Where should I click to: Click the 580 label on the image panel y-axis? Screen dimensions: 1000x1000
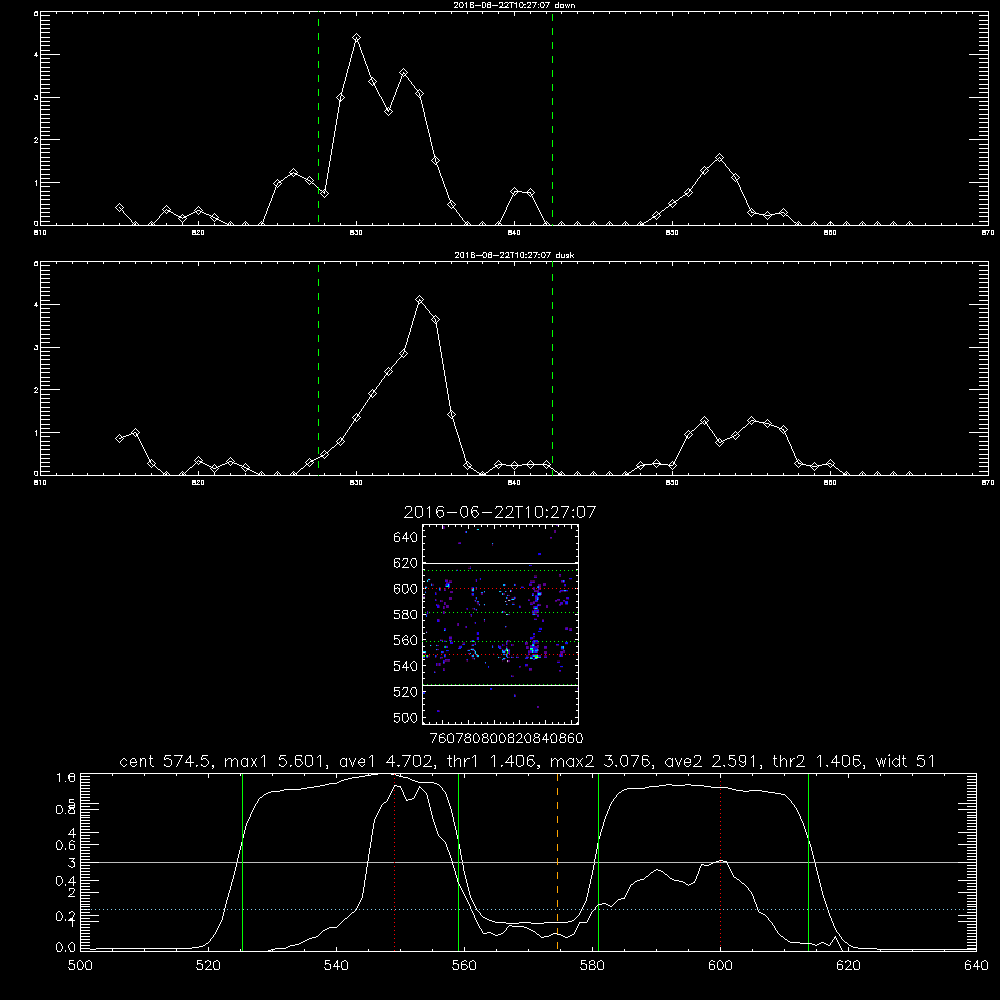pyautogui.click(x=405, y=615)
